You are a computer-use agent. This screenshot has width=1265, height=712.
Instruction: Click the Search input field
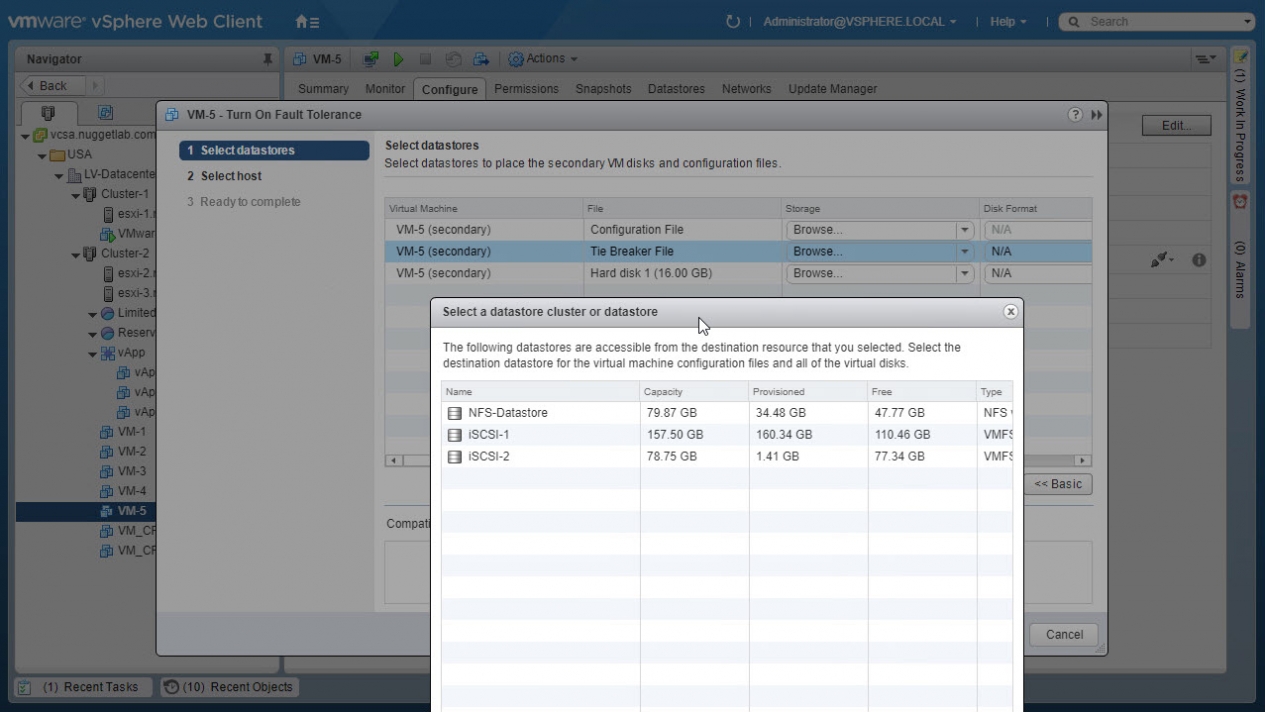coord(1160,21)
